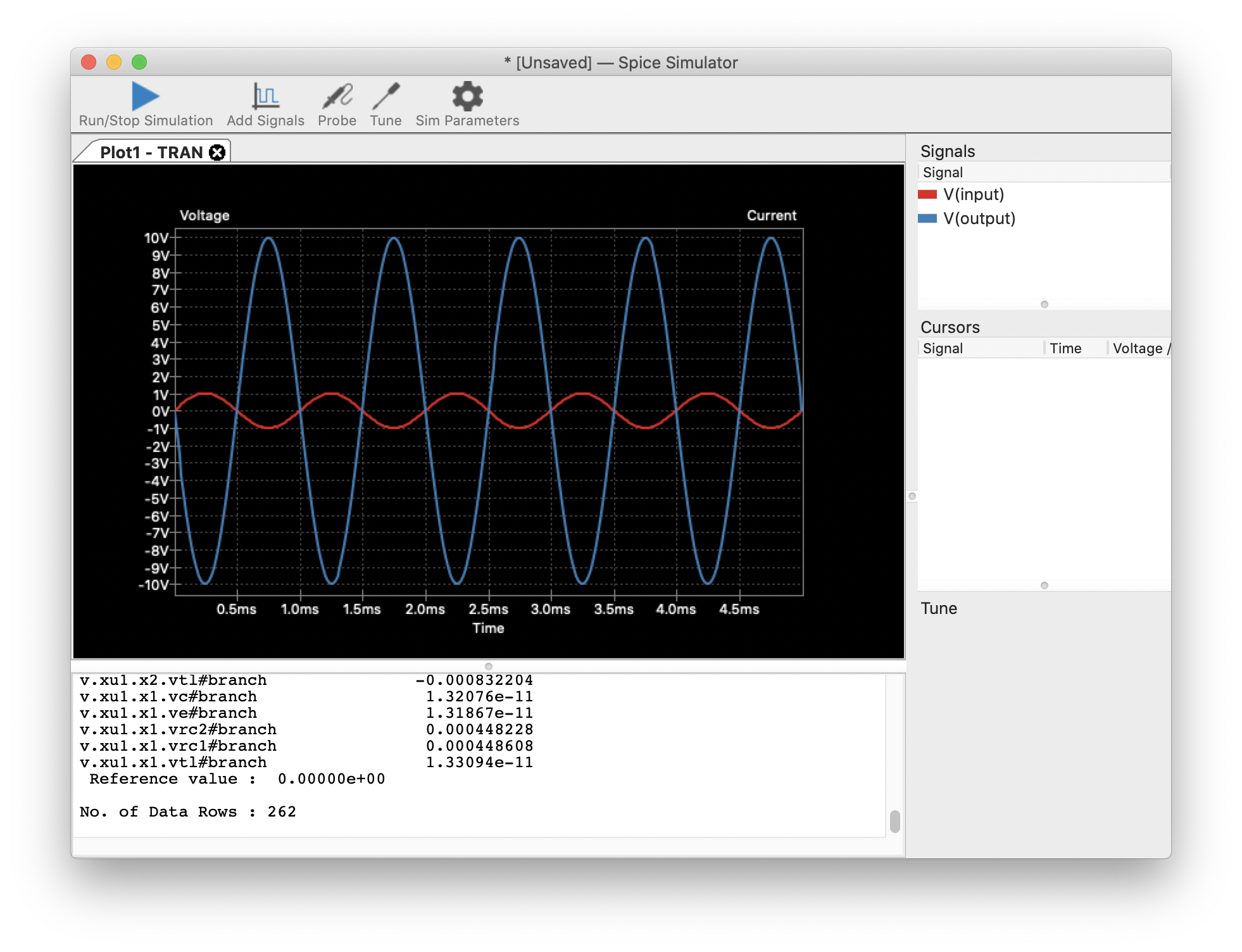Viewport: 1242px width, 952px height.
Task: Minimize the Spice Simulator window
Action: [x=114, y=62]
